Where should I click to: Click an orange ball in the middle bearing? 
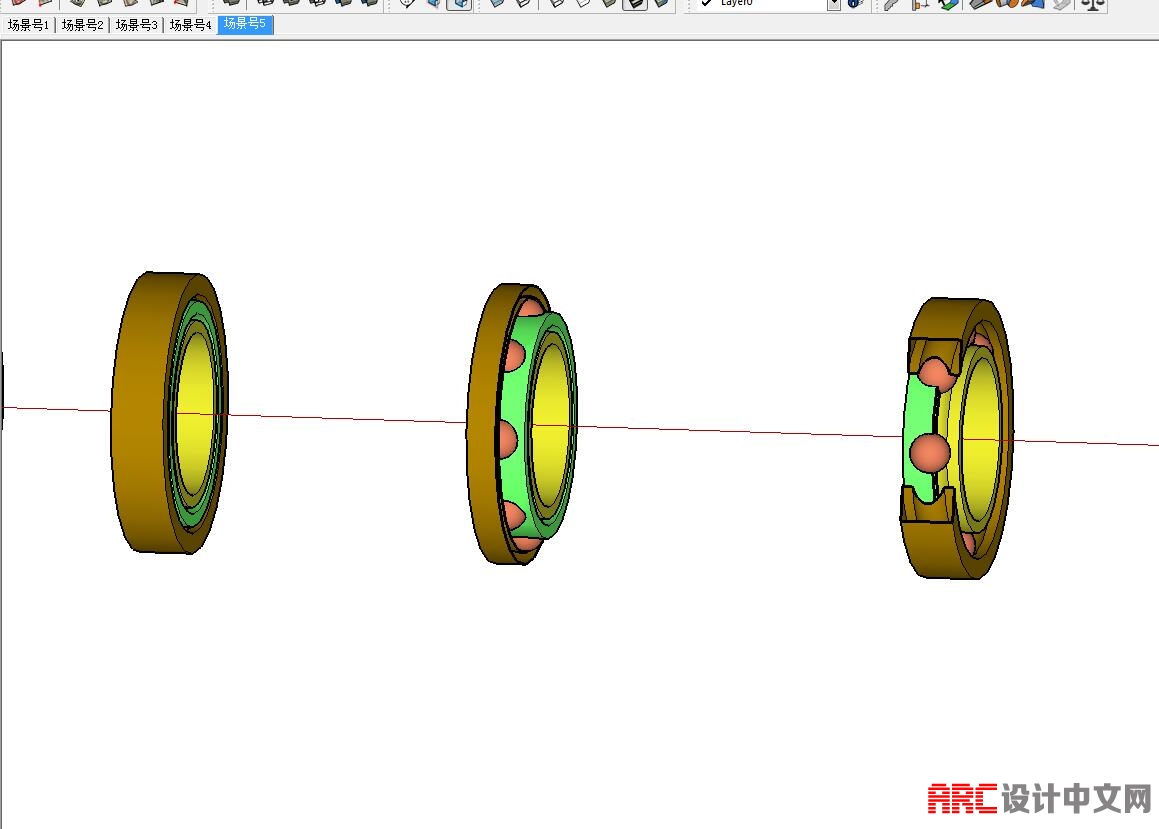tap(507, 438)
